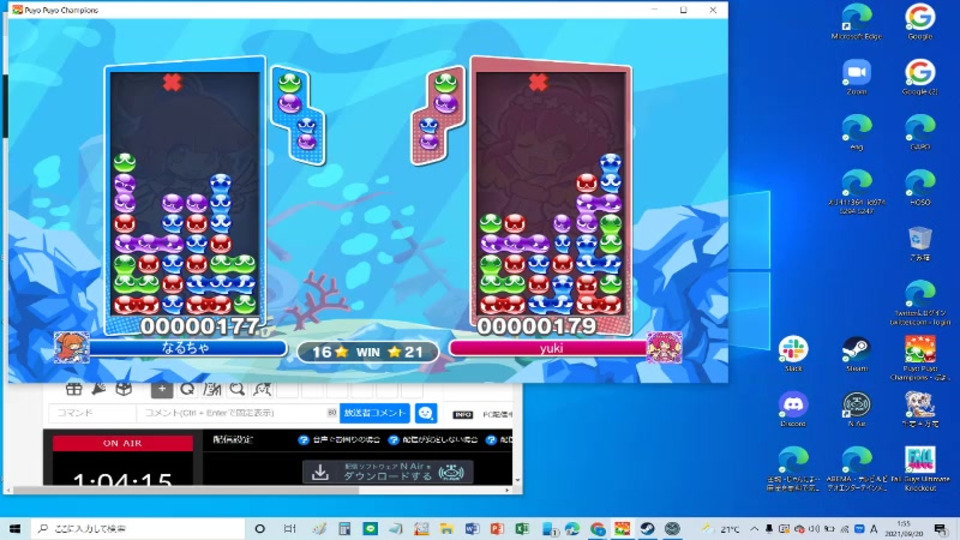The width and height of the screenshot is (960, 540).
Task: Click the weather 21°C widget on the taskbar
Action: (721, 529)
